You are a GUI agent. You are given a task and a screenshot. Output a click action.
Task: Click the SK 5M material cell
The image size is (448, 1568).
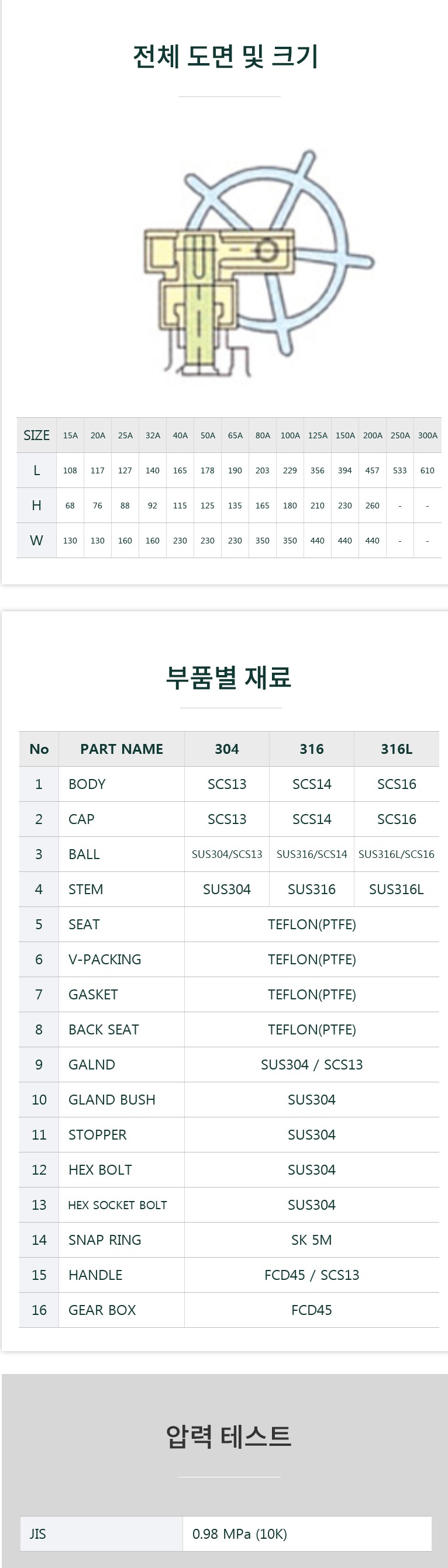point(312,1240)
